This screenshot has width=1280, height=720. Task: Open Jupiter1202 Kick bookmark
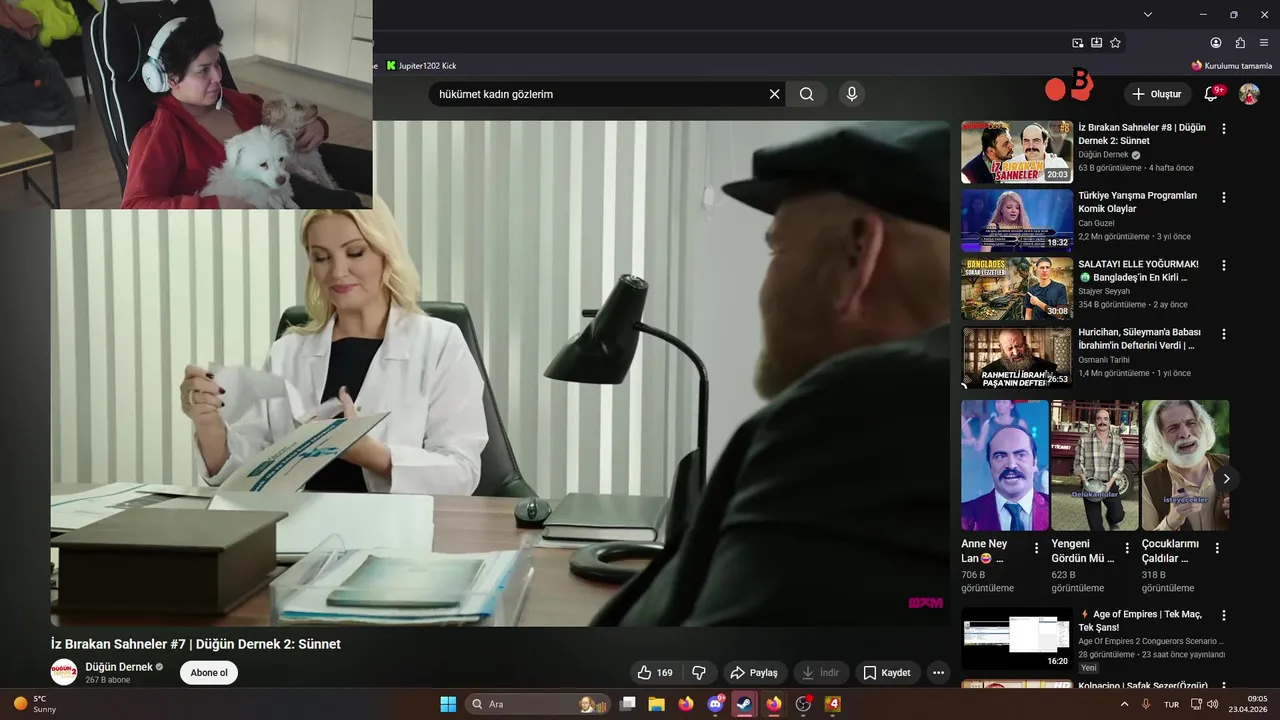click(x=421, y=66)
